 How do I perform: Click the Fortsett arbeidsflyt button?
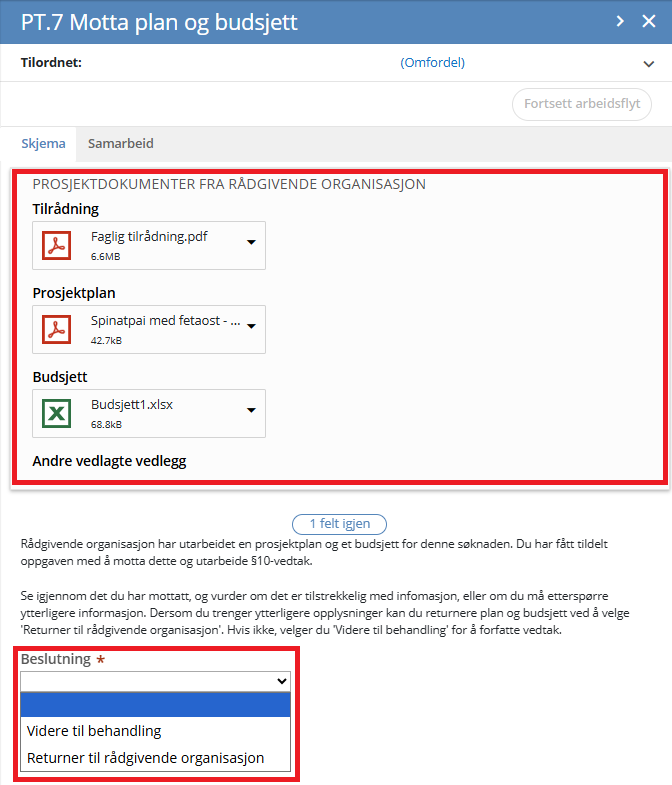(582, 104)
